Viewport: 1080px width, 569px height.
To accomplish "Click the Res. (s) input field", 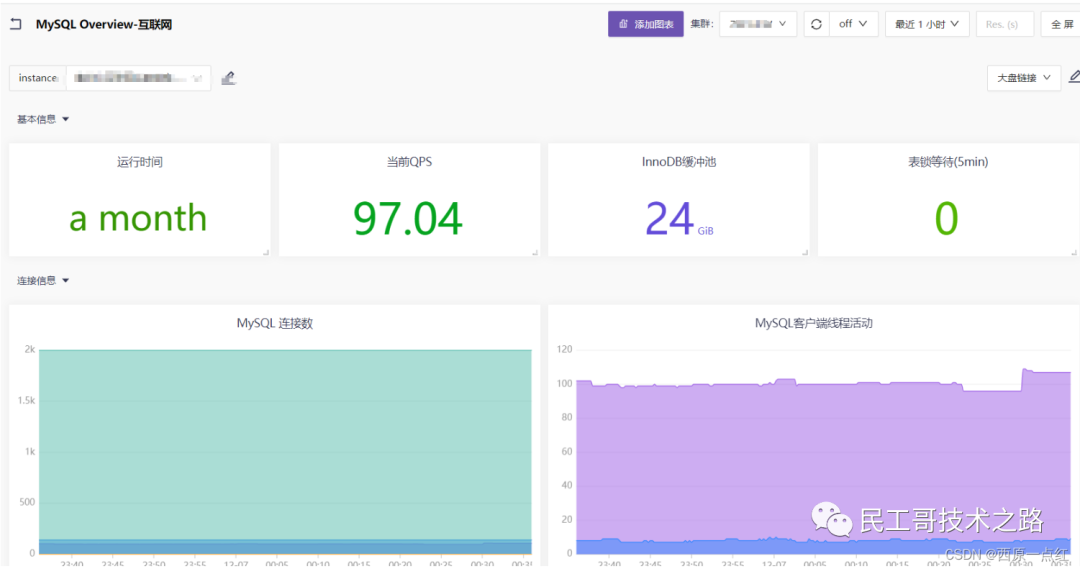I will pyautogui.click(x=1005, y=24).
